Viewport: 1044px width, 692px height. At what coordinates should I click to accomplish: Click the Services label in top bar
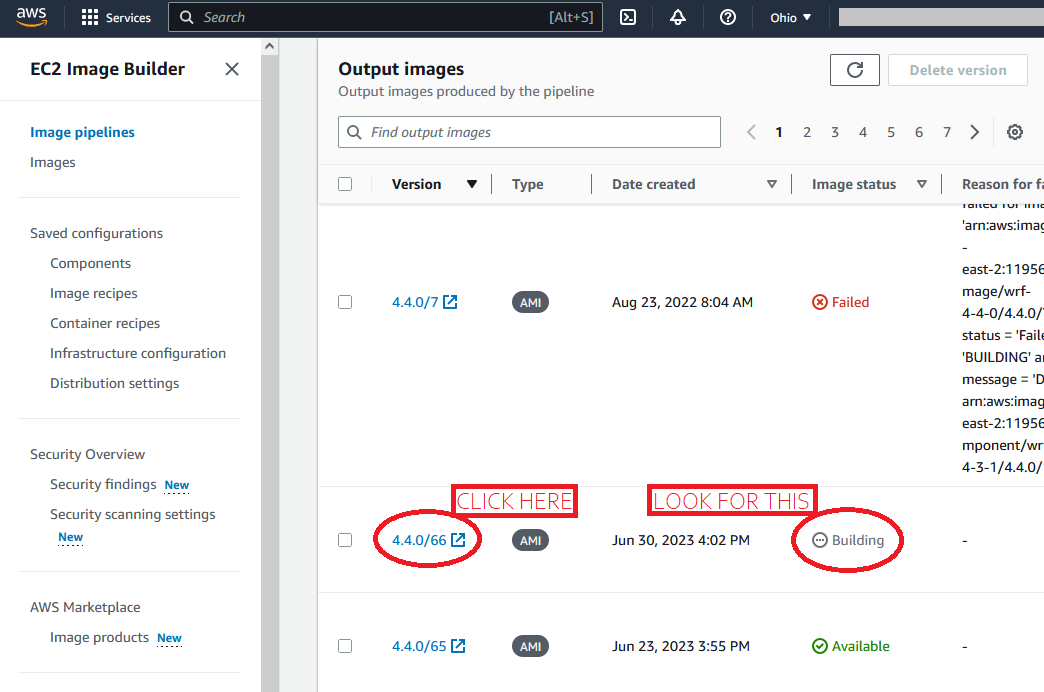(x=129, y=18)
